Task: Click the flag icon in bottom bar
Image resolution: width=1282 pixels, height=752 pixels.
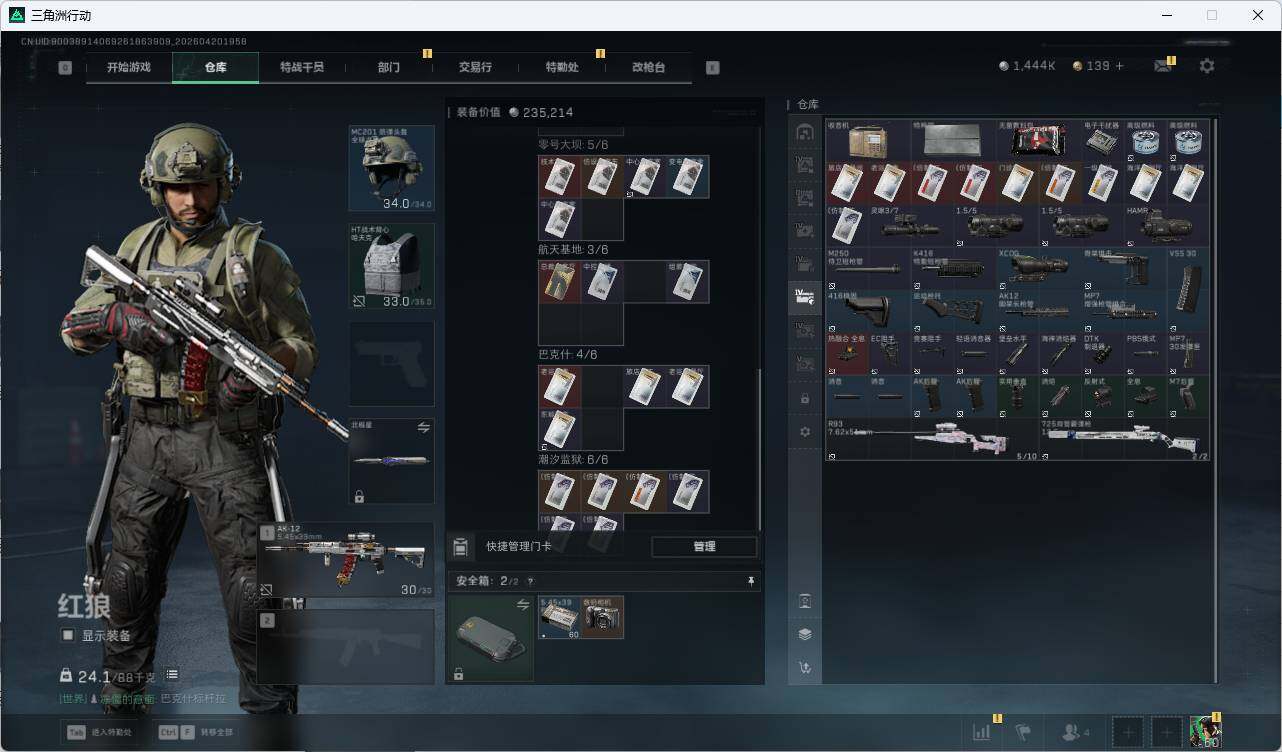Action: pyautogui.click(x=1022, y=732)
